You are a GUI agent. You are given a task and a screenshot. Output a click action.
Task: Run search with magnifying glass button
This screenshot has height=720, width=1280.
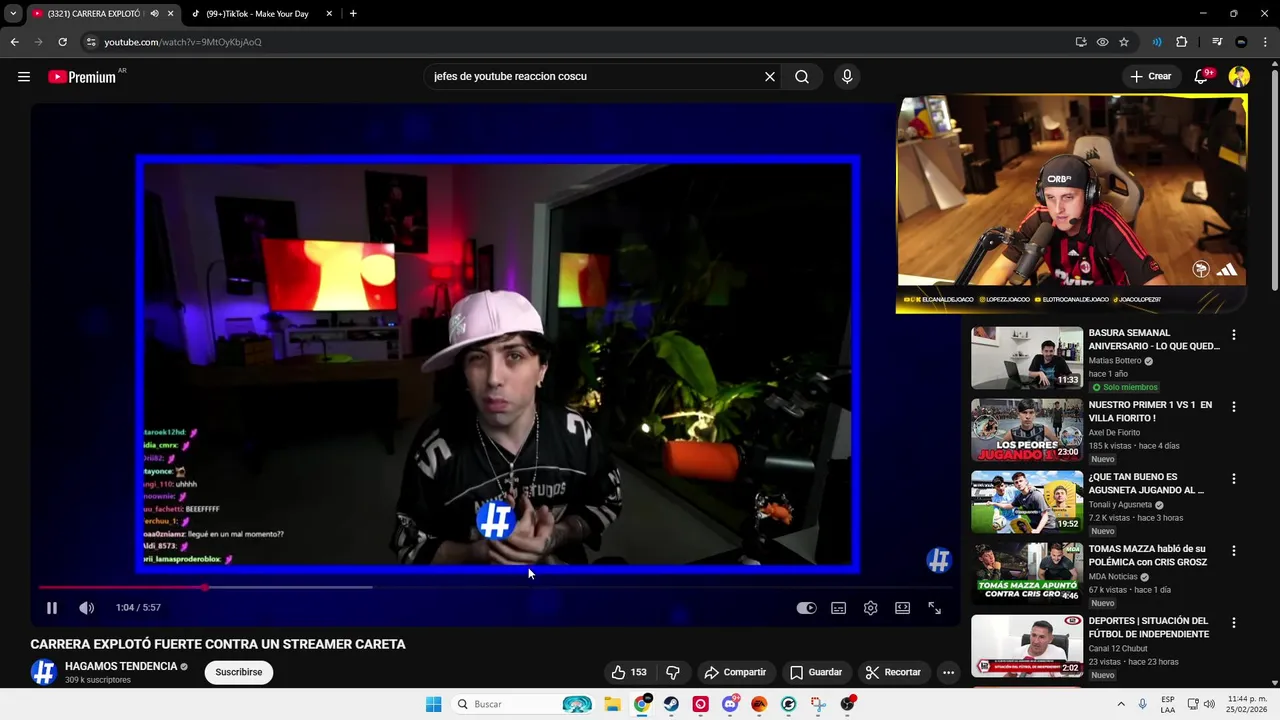pyautogui.click(x=802, y=77)
